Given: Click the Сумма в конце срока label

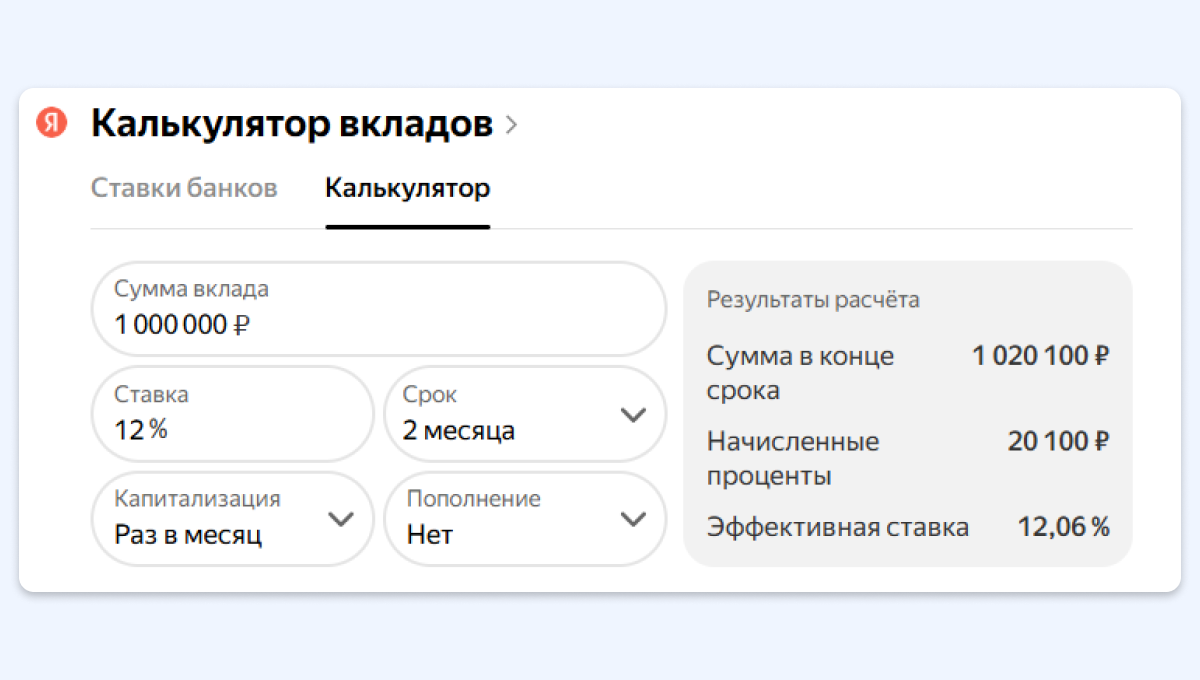Looking at the screenshot, I should point(800,372).
